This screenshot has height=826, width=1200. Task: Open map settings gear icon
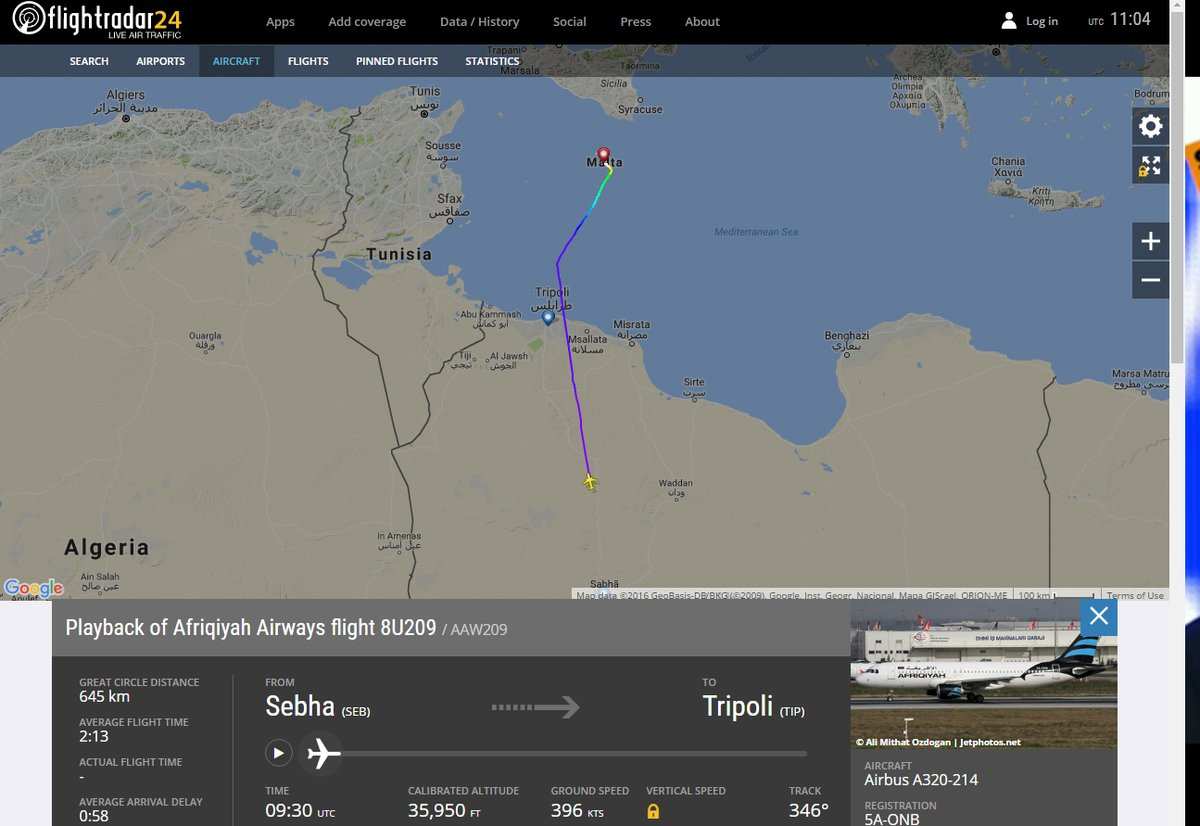(1151, 126)
